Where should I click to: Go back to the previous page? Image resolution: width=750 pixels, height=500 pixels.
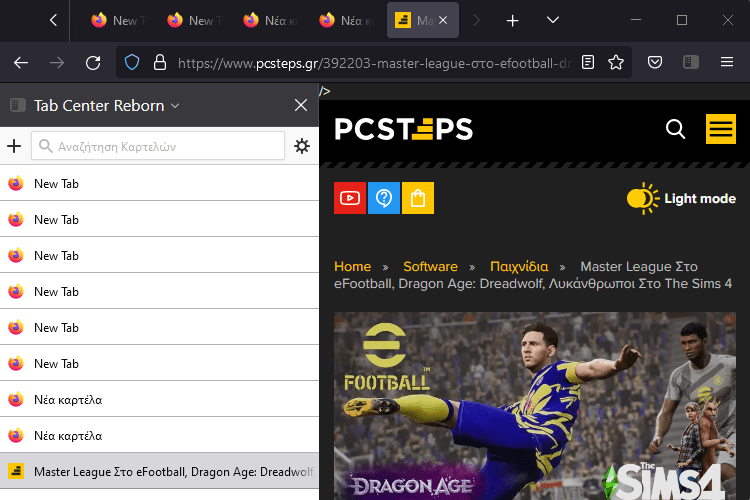tap(21, 63)
